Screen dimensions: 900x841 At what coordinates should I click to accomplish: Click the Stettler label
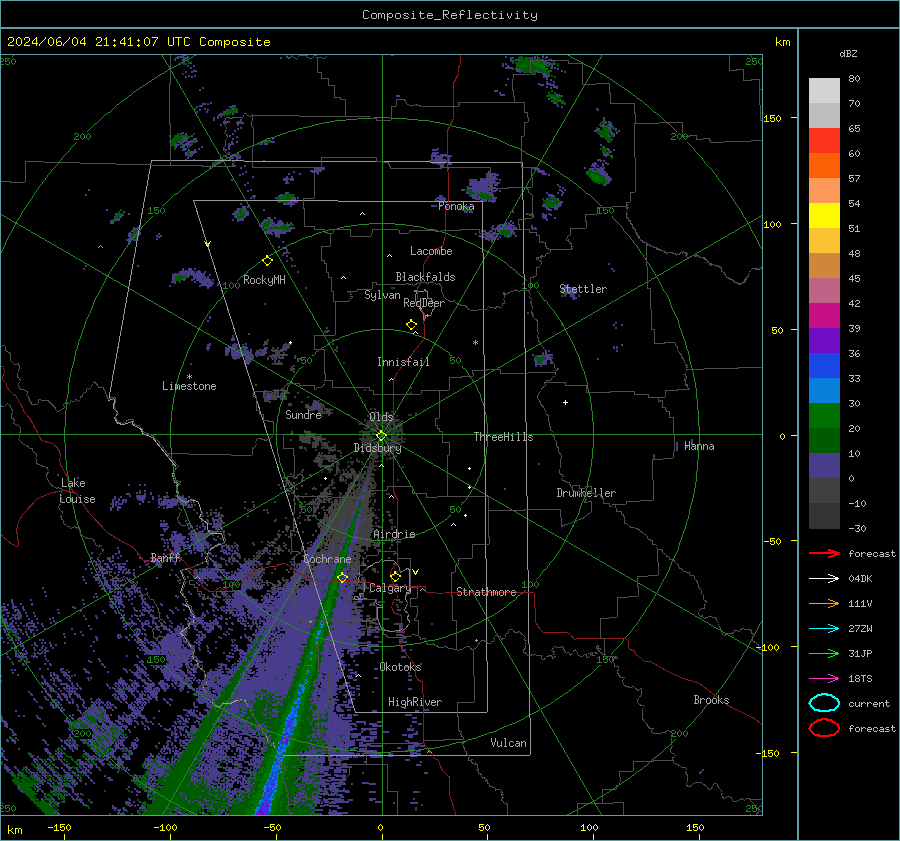583,289
